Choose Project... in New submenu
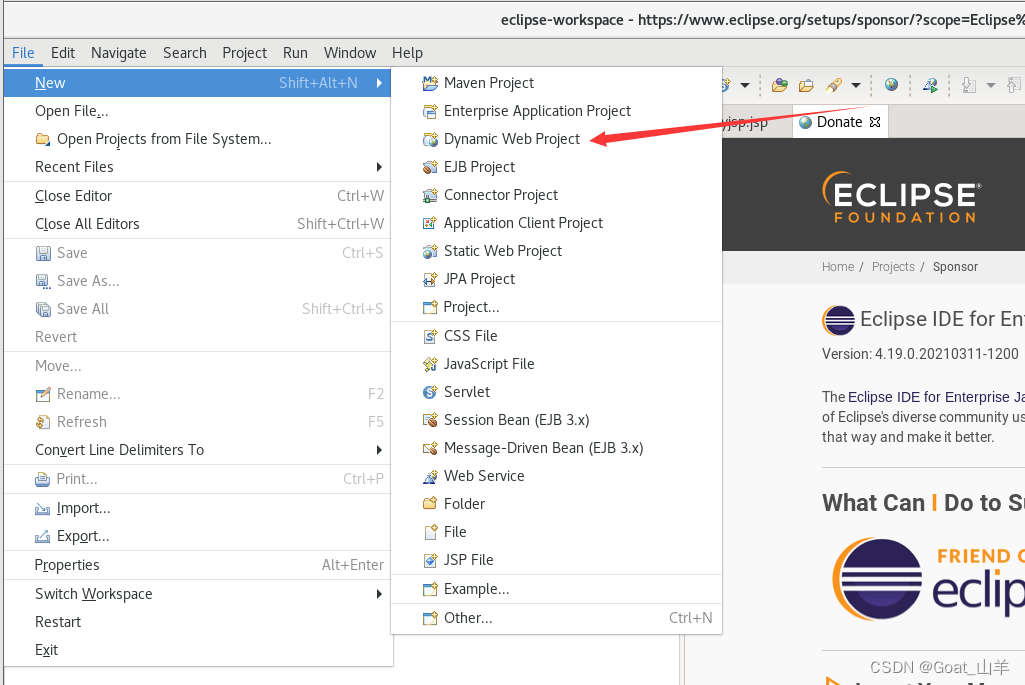This screenshot has width=1025, height=685. pyautogui.click(x=556, y=307)
